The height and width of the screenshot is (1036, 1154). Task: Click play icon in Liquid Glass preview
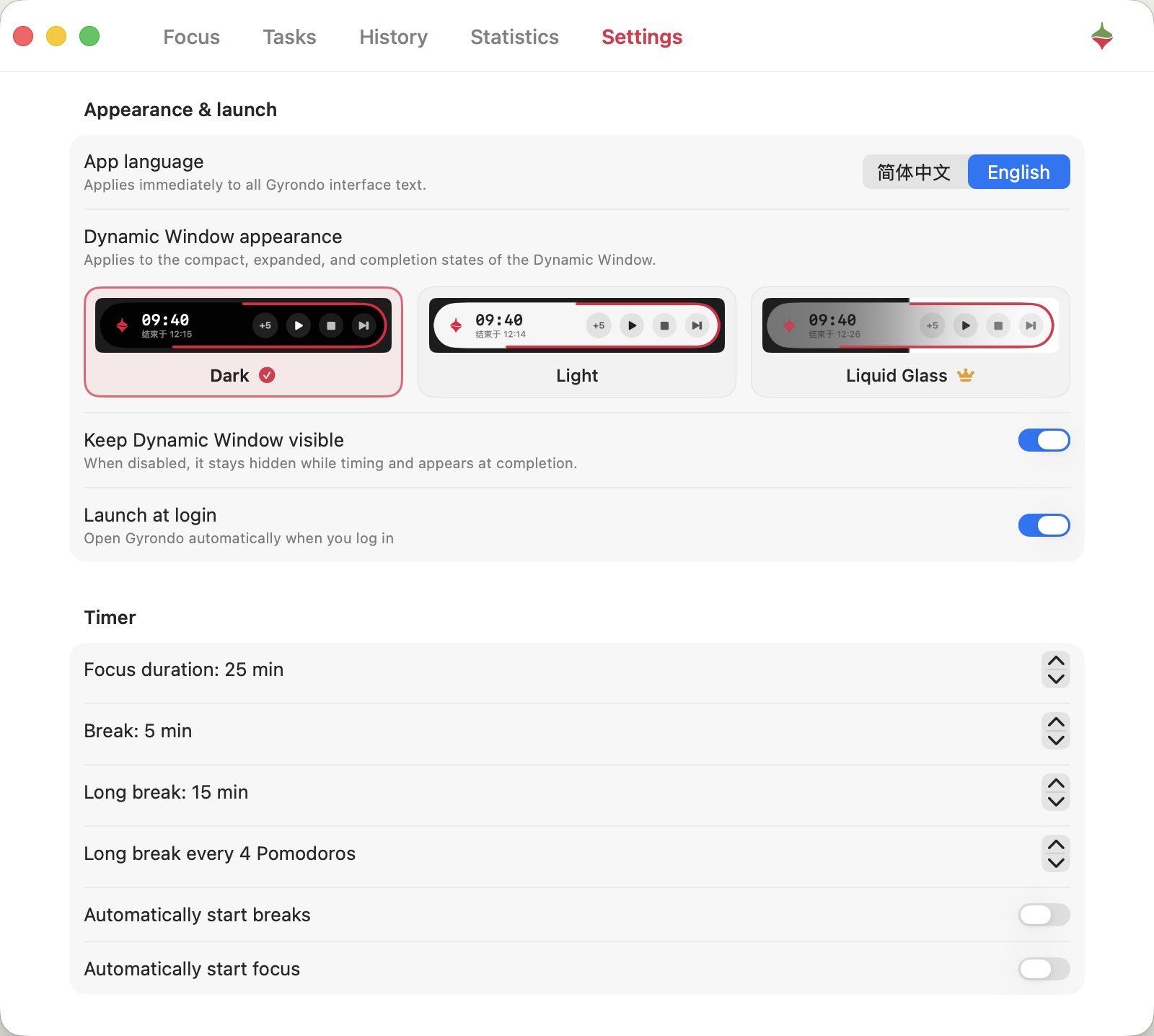[x=965, y=325]
